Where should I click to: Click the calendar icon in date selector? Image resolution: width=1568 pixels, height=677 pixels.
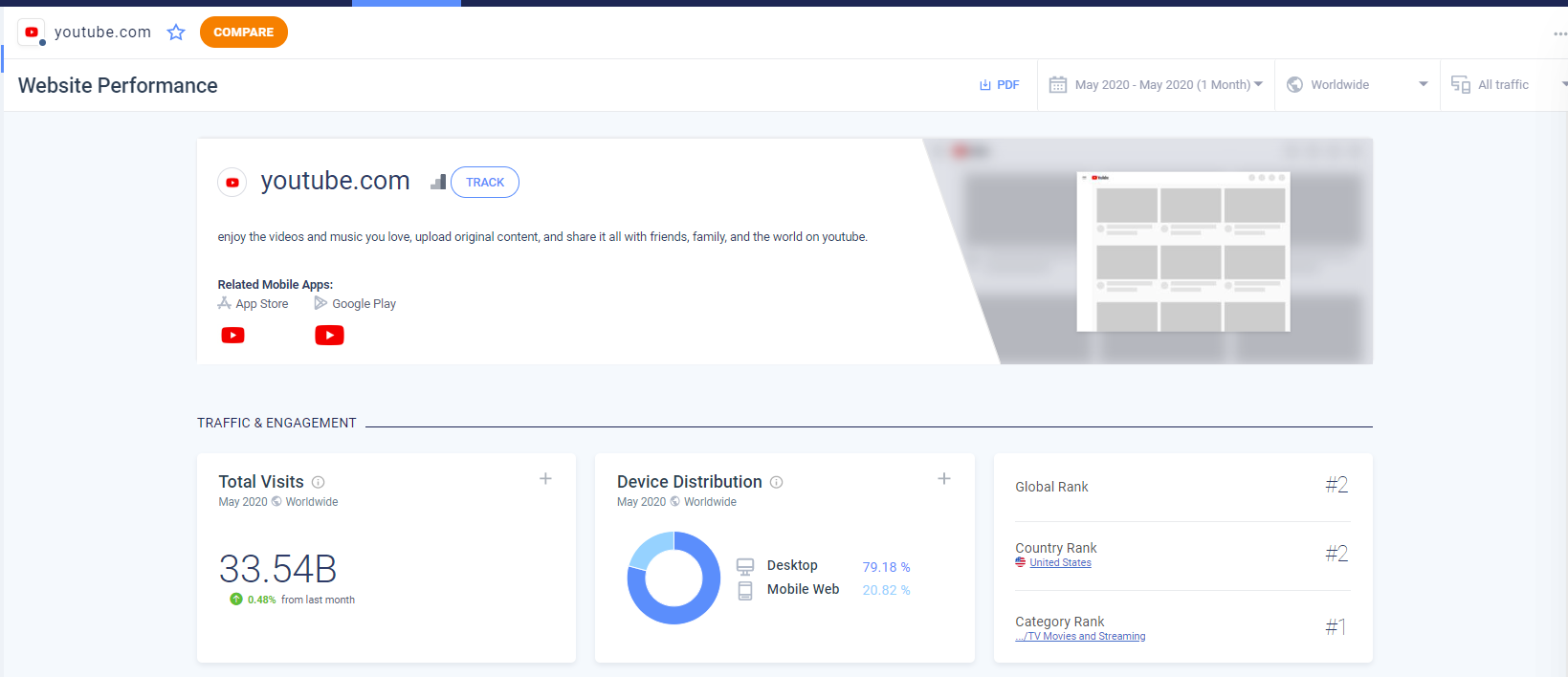click(1057, 85)
